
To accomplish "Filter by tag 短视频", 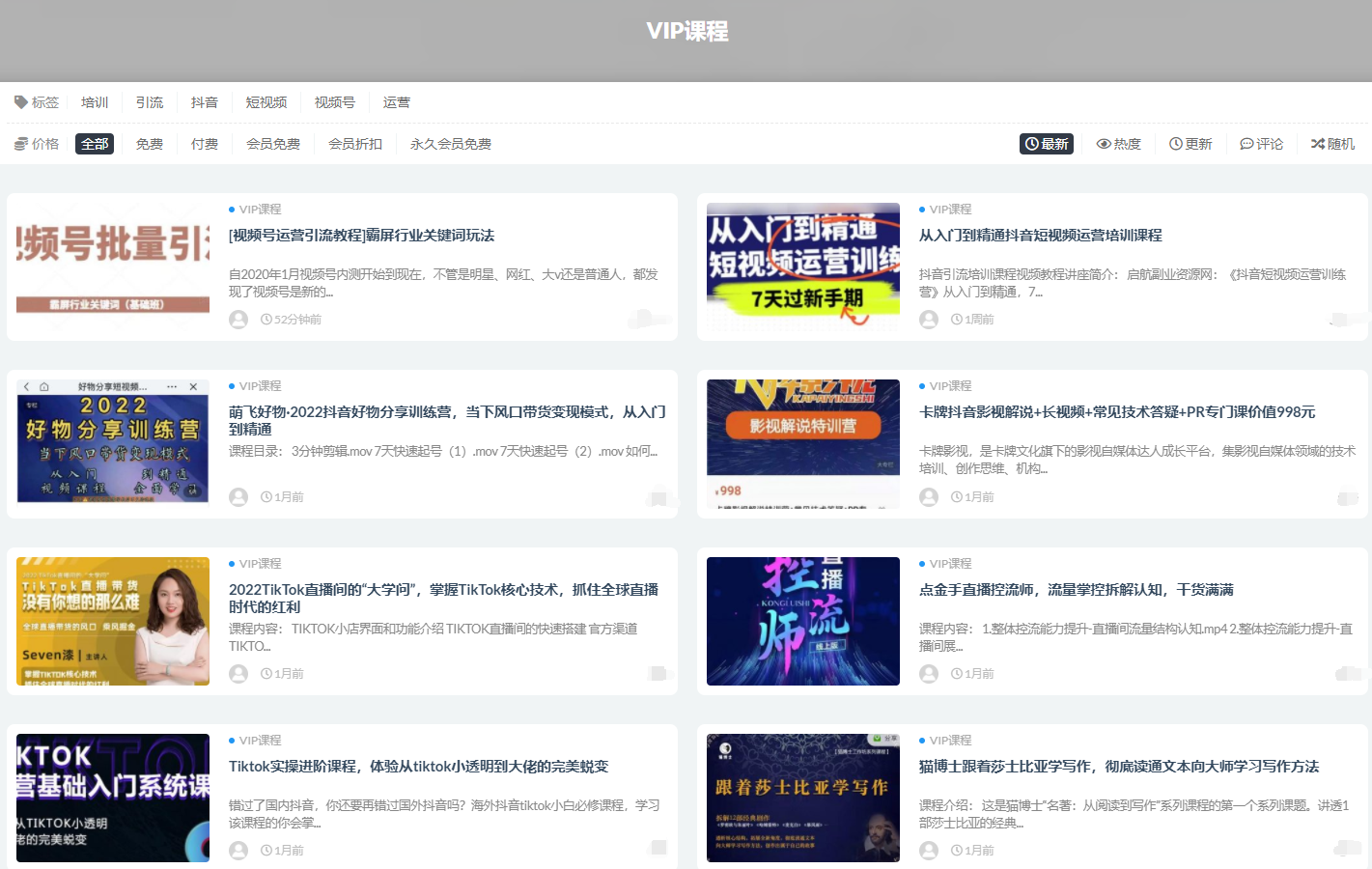I will pos(266,102).
